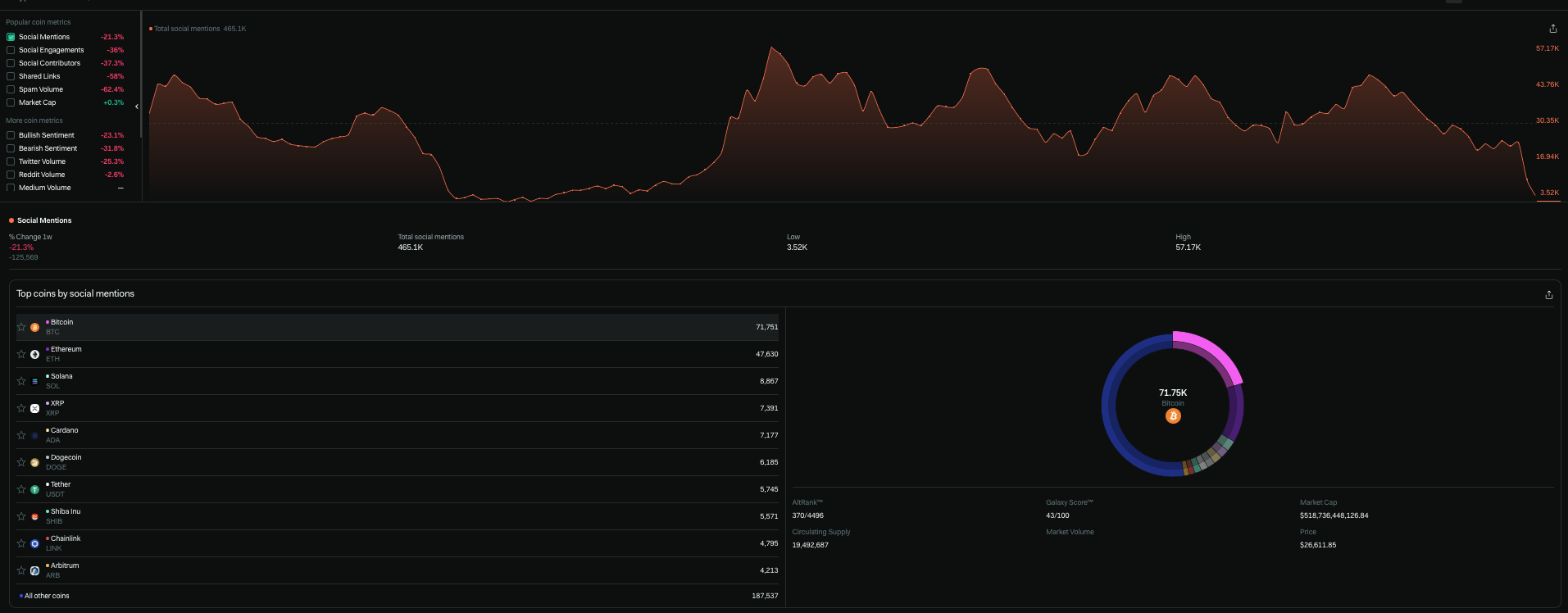Click the large blue all-other-coins donut segment

[x=1110, y=405]
